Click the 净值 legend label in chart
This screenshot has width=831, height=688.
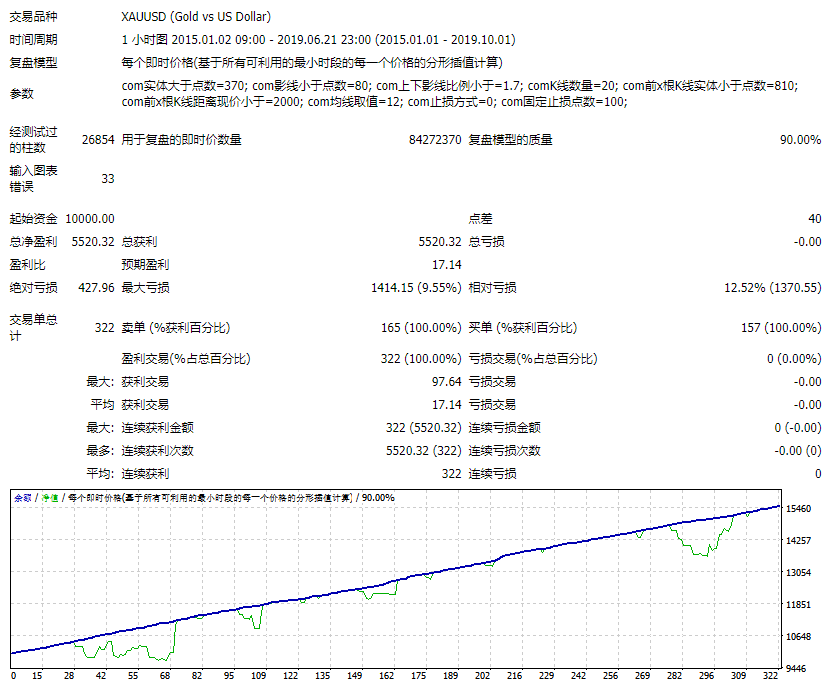49,497
